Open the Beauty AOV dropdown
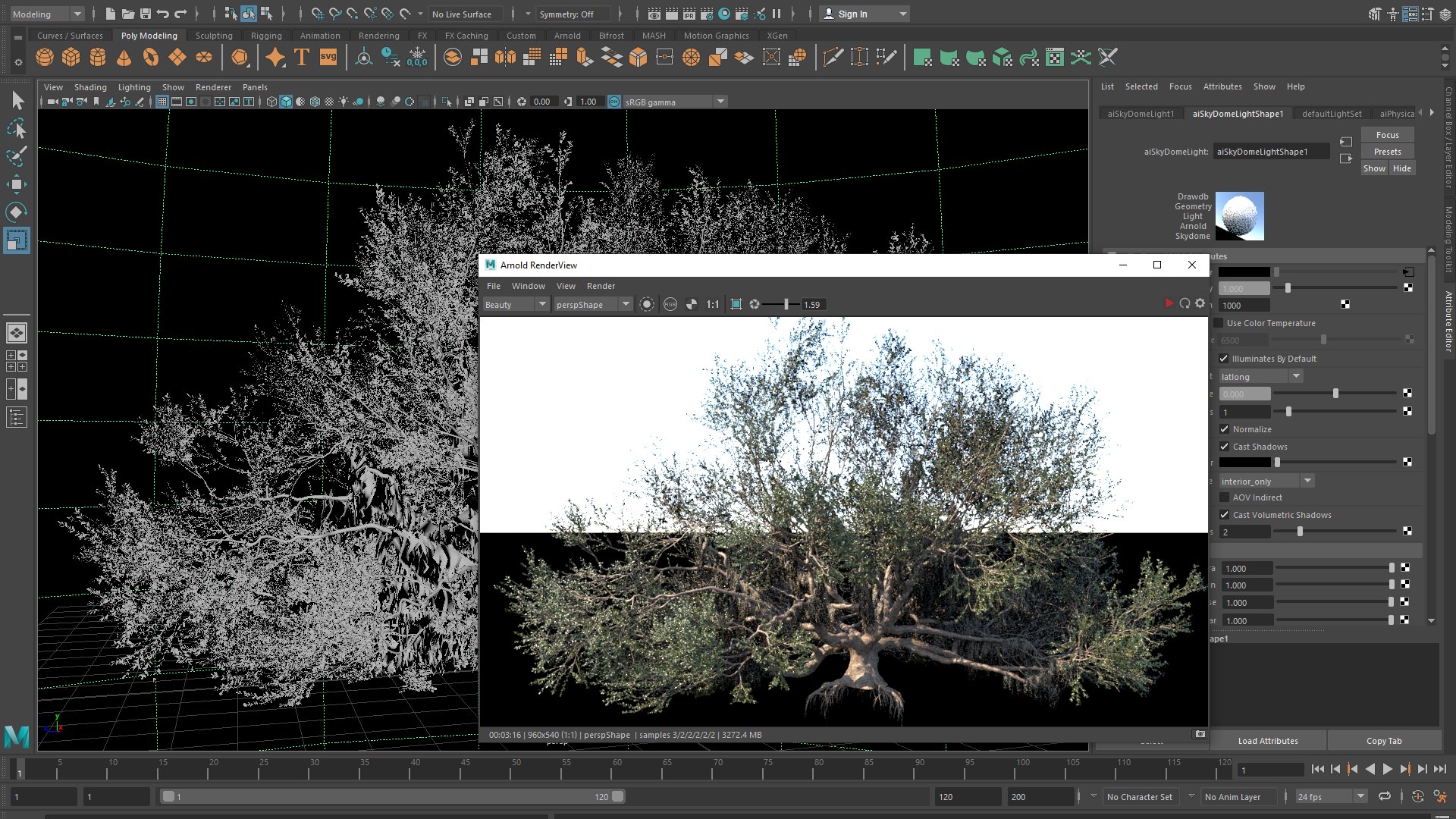Viewport: 1456px width, 819px height. point(515,305)
